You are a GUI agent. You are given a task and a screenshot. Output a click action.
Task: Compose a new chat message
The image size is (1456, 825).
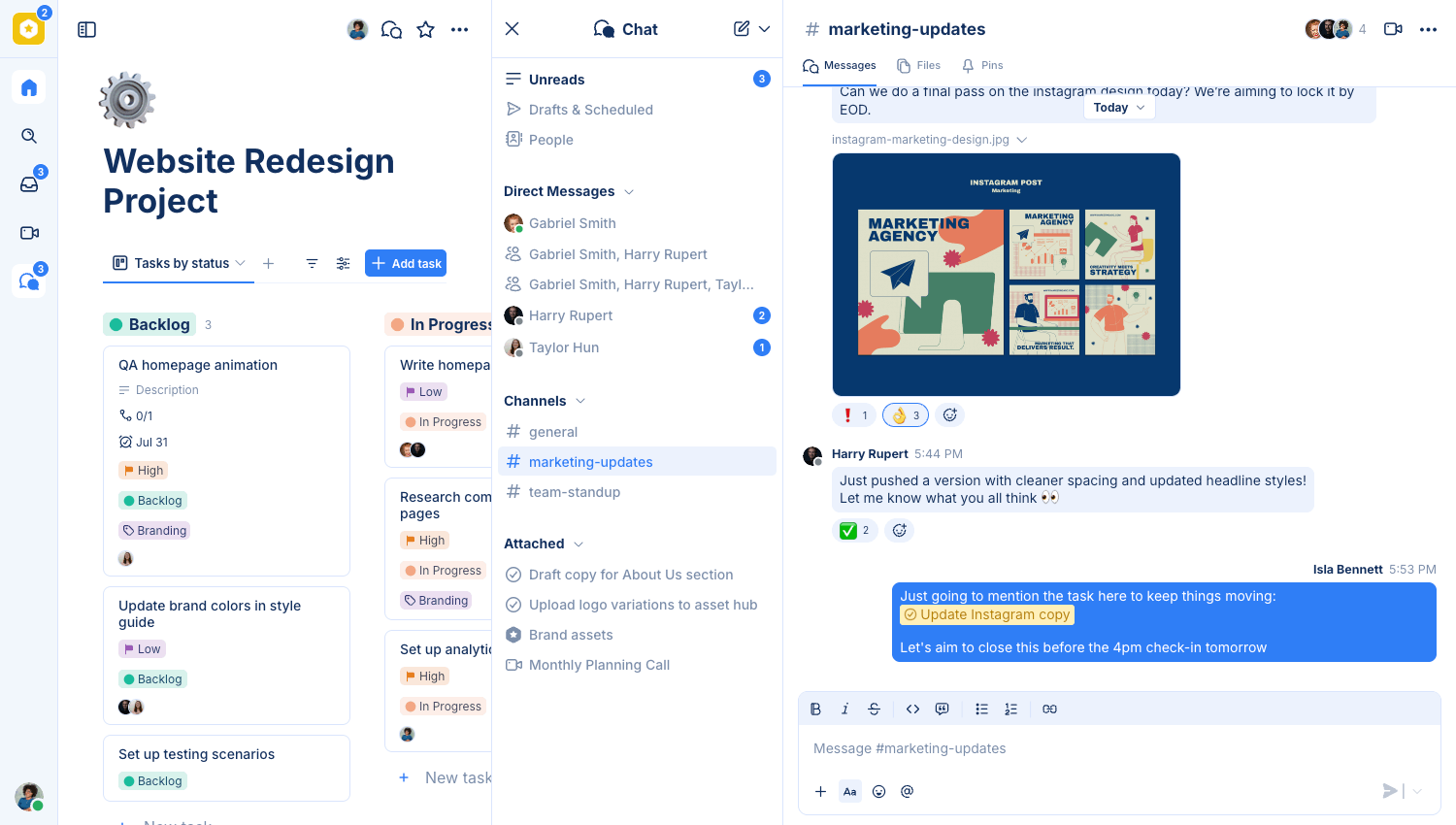coord(742,29)
